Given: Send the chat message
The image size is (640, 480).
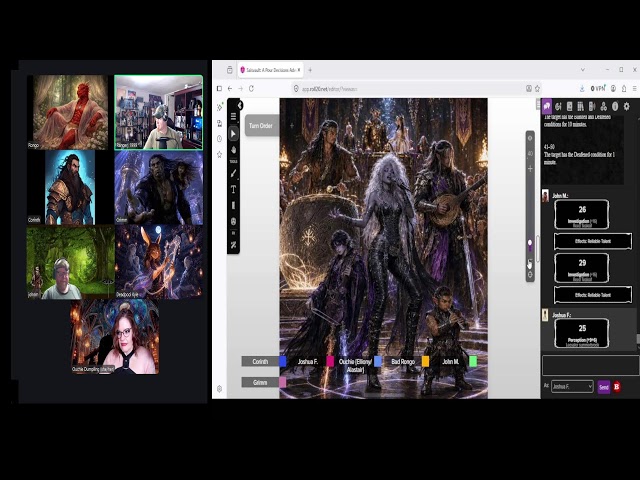Looking at the screenshot, I should coord(604,387).
